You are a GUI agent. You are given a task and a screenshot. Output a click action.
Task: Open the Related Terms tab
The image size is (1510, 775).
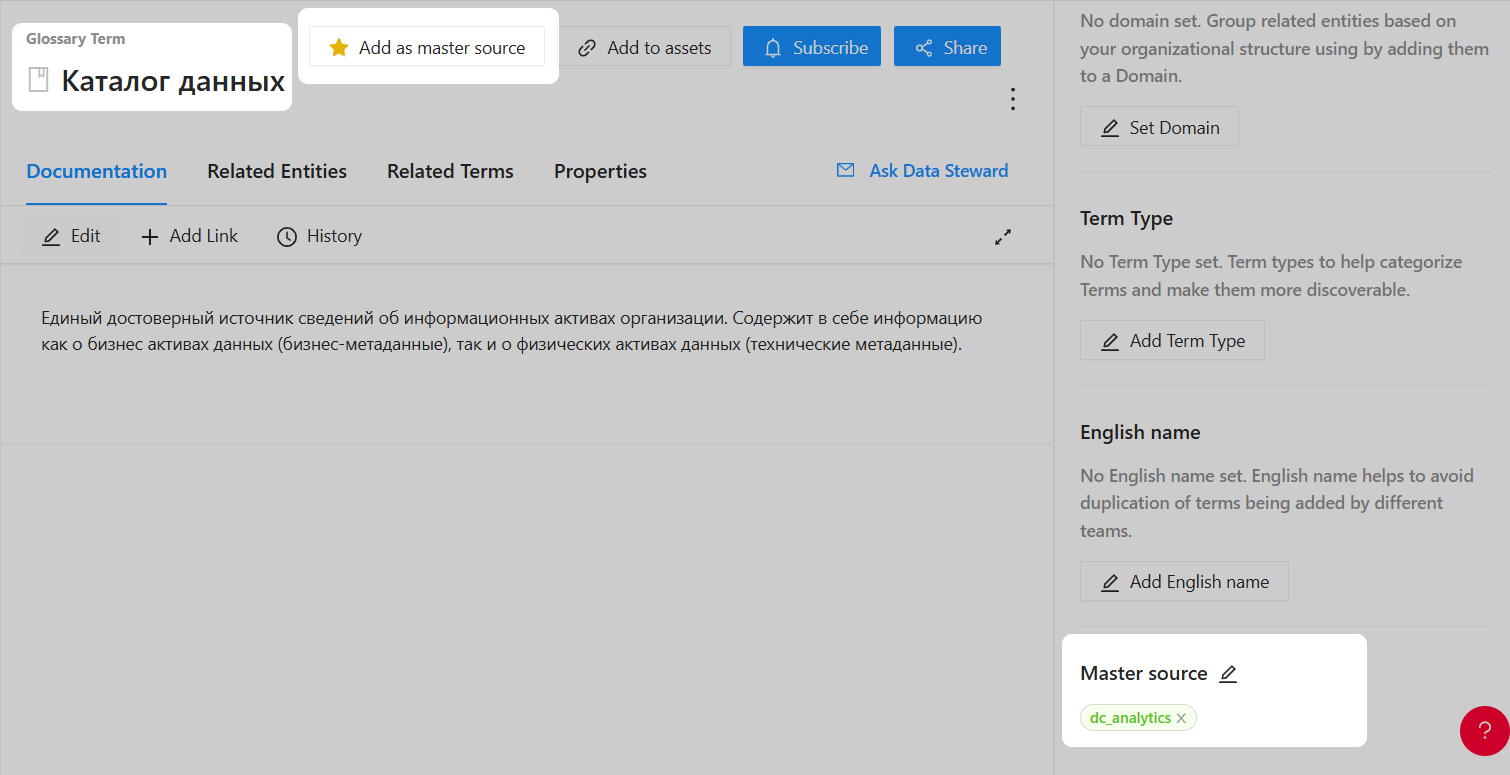tap(450, 171)
